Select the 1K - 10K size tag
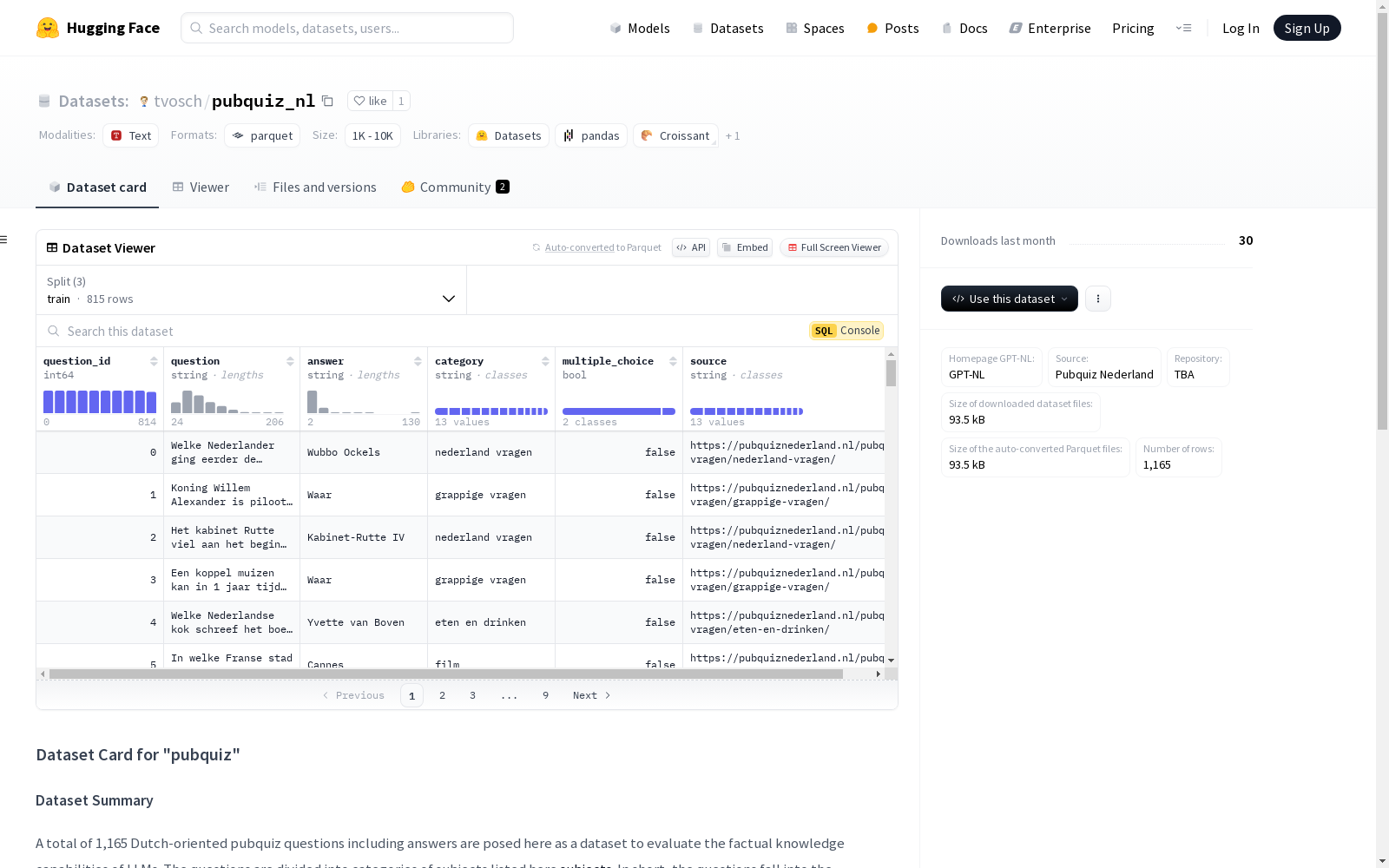 point(372,135)
